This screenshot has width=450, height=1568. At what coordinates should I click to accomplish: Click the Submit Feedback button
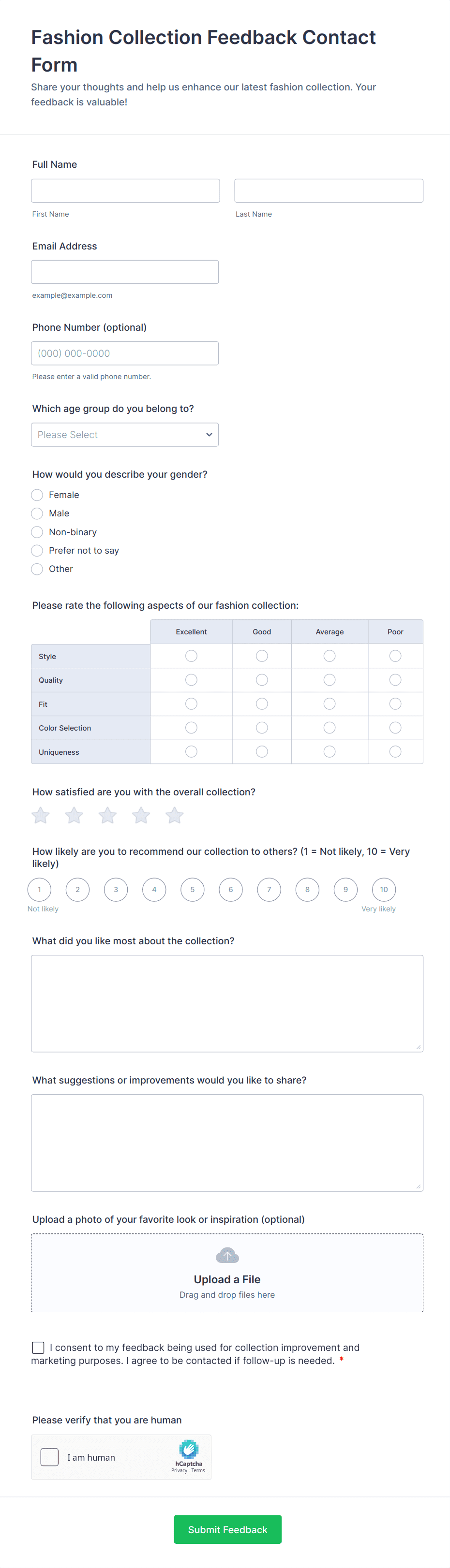click(x=228, y=1530)
